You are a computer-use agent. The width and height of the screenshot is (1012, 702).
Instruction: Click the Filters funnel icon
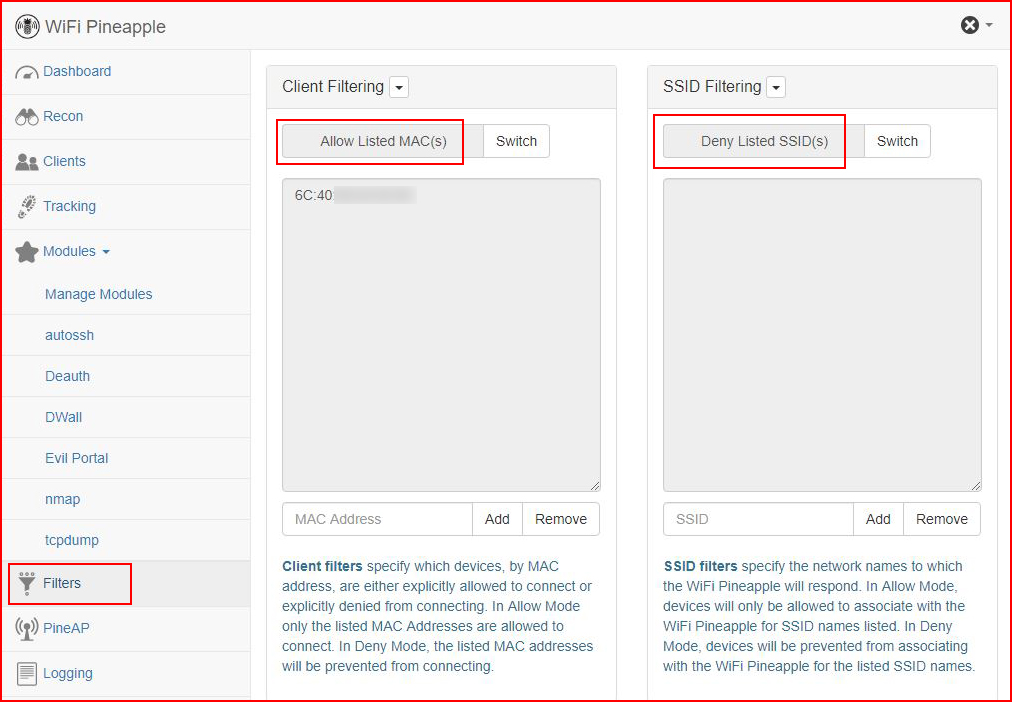click(x=26, y=583)
